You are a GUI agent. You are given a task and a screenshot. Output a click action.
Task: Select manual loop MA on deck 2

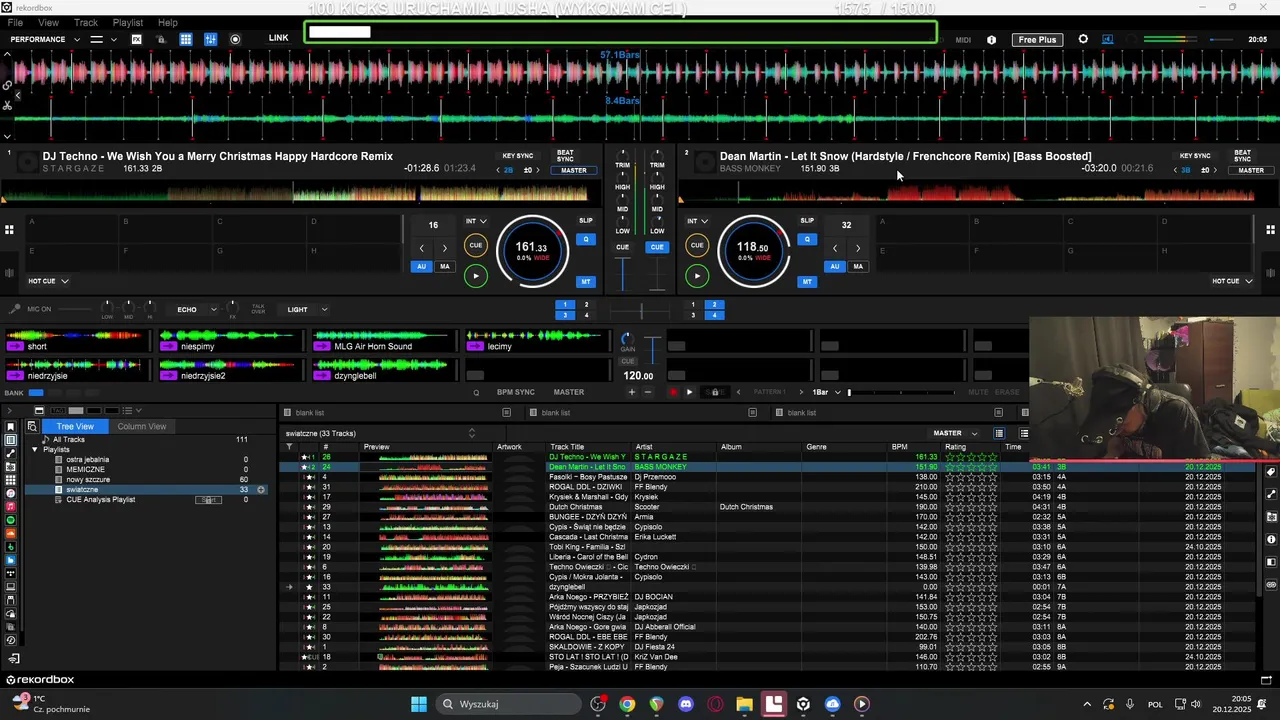858,267
